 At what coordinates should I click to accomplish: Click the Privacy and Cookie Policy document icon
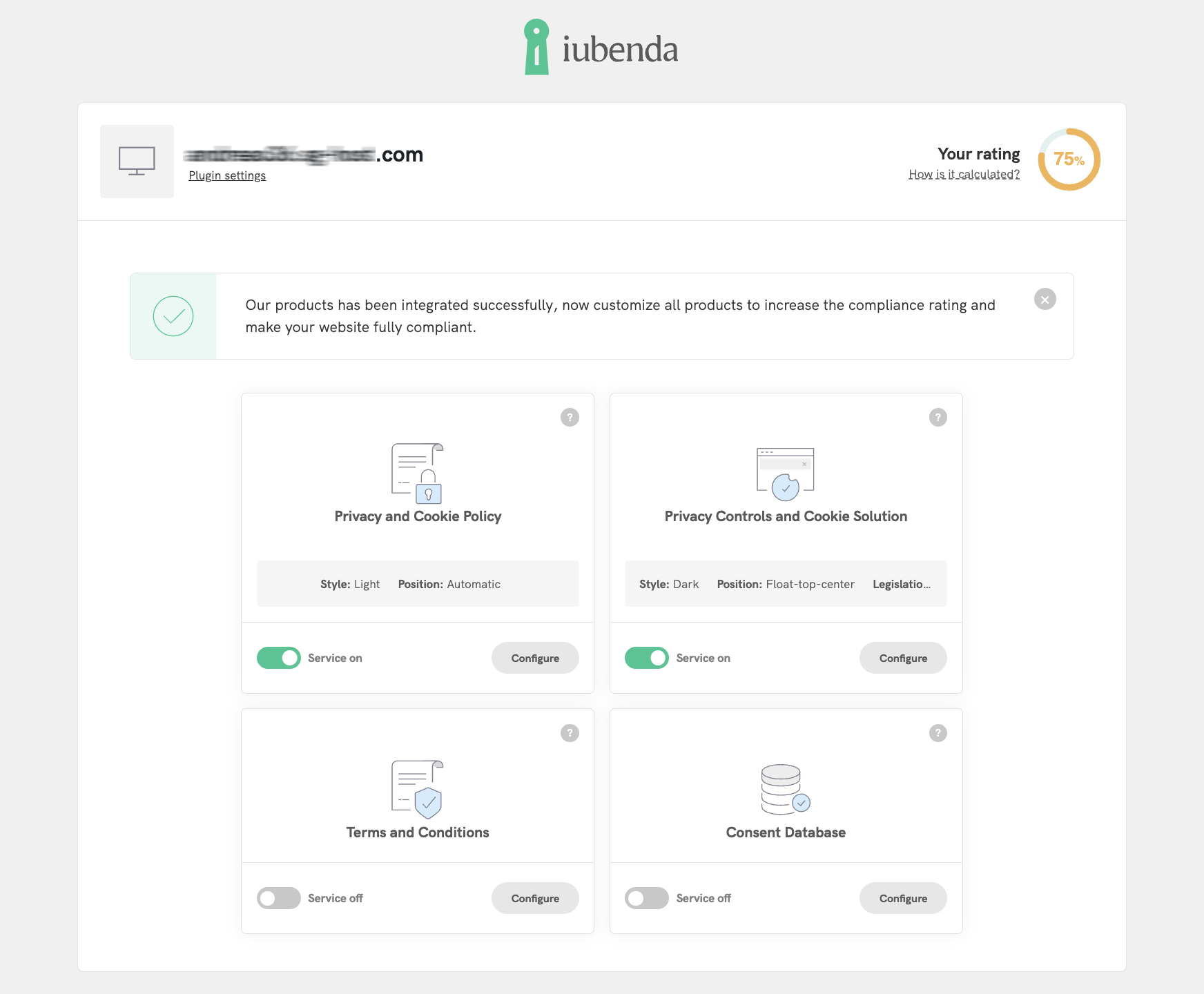tap(417, 474)
